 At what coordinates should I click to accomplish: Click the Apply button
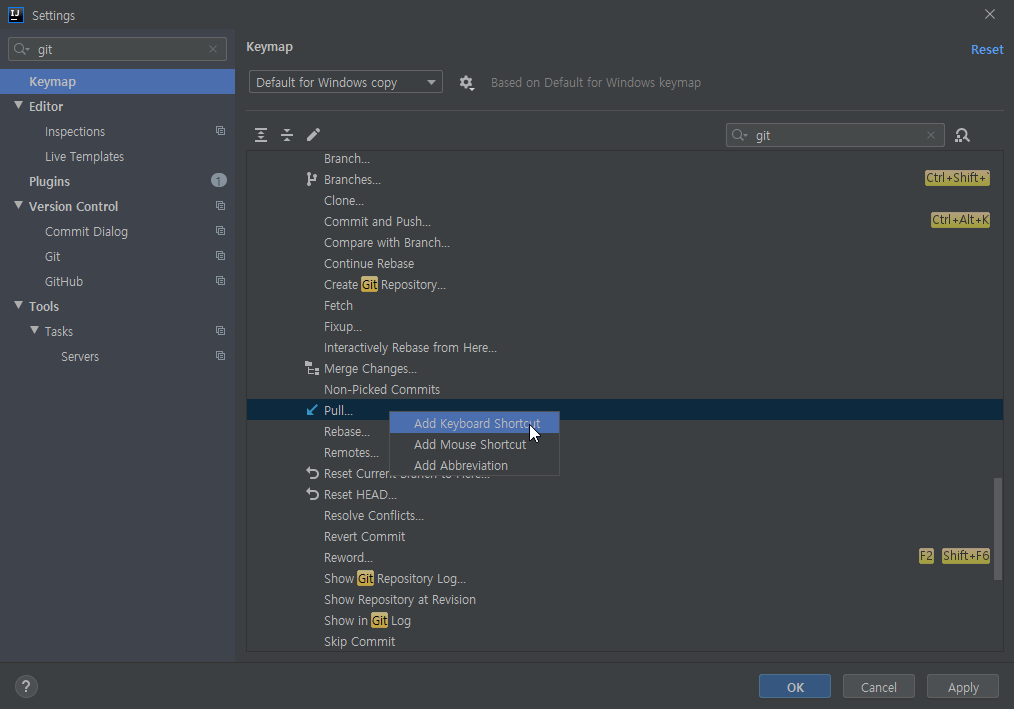coord(962,687)
